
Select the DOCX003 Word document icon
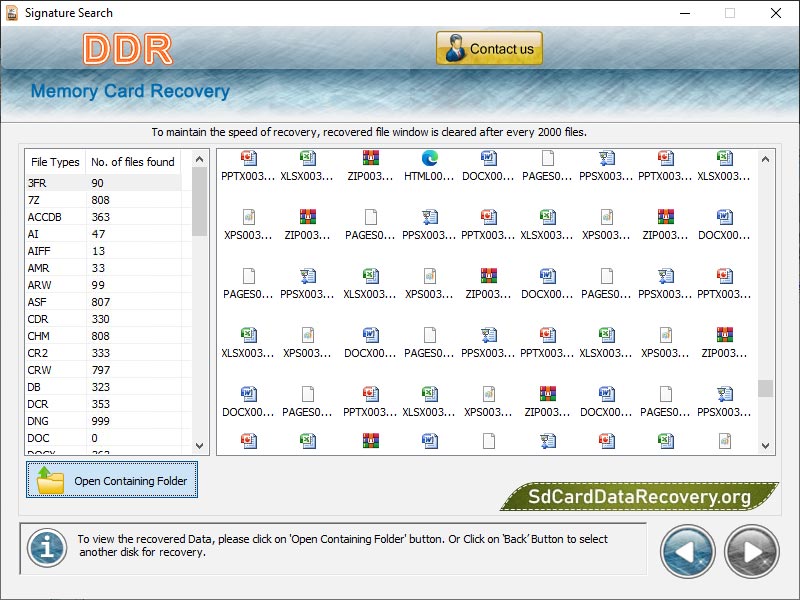coord(487,160)
